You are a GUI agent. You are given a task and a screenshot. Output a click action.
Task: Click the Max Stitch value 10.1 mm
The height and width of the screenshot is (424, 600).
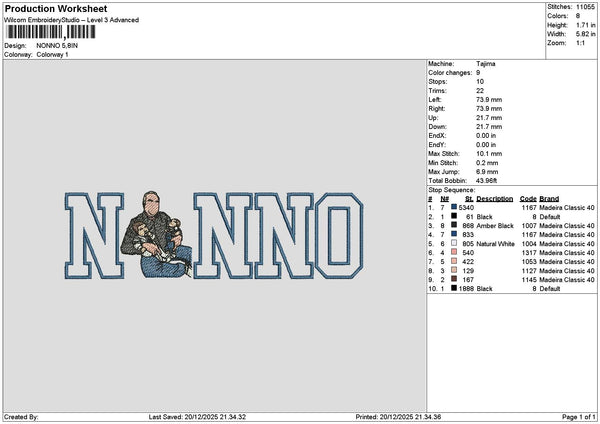(x=489, y=153)
